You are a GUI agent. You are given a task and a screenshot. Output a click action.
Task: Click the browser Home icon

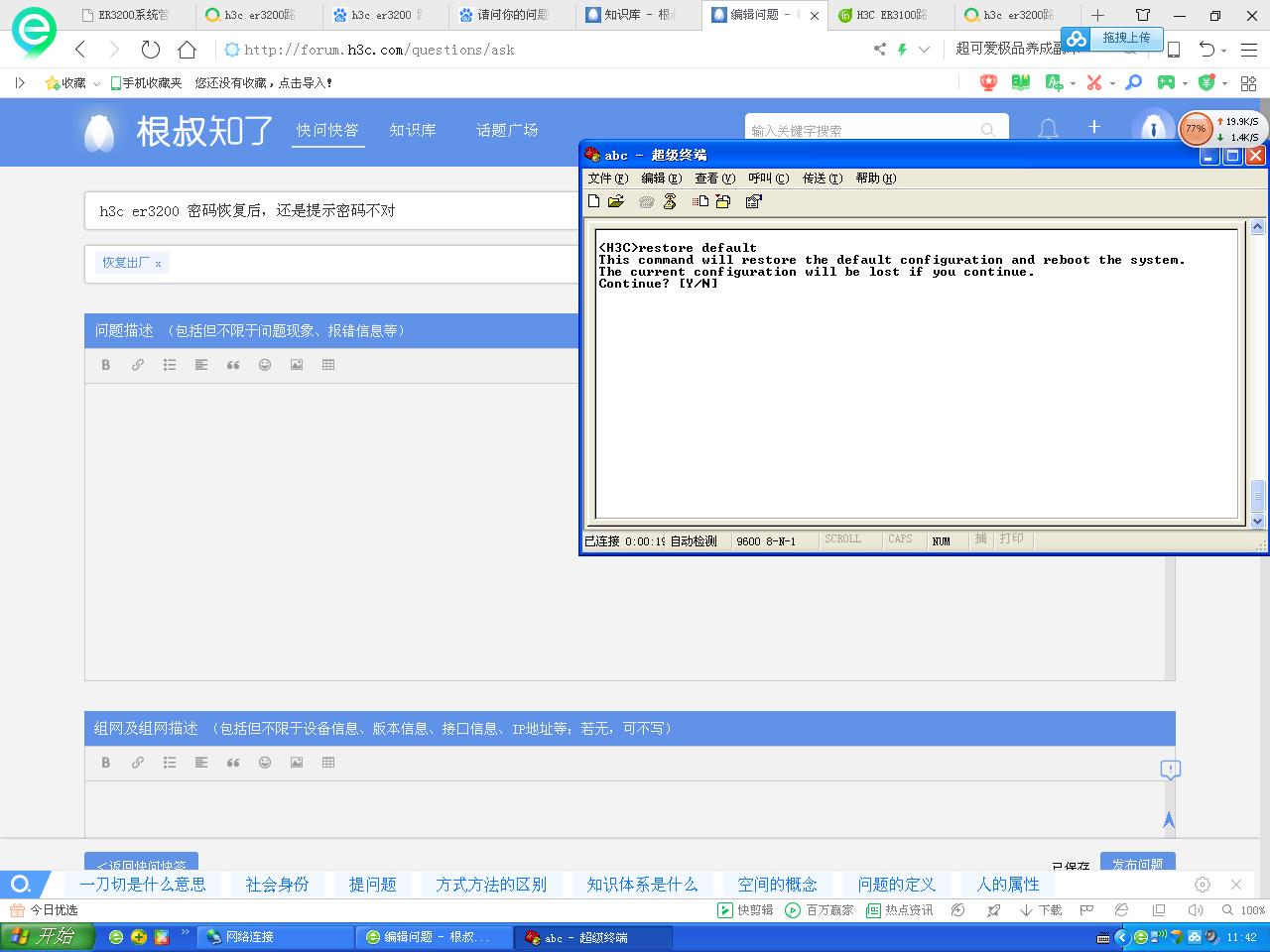[187, 50]
